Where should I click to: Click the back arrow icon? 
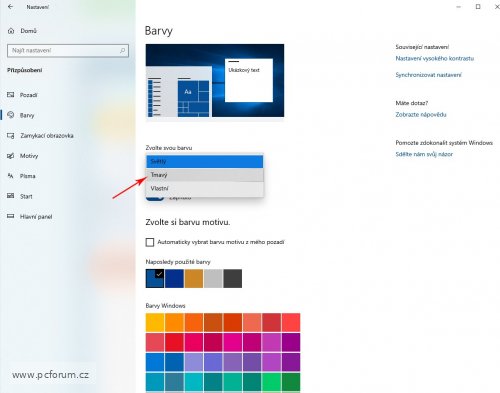[x=11, y=6]
